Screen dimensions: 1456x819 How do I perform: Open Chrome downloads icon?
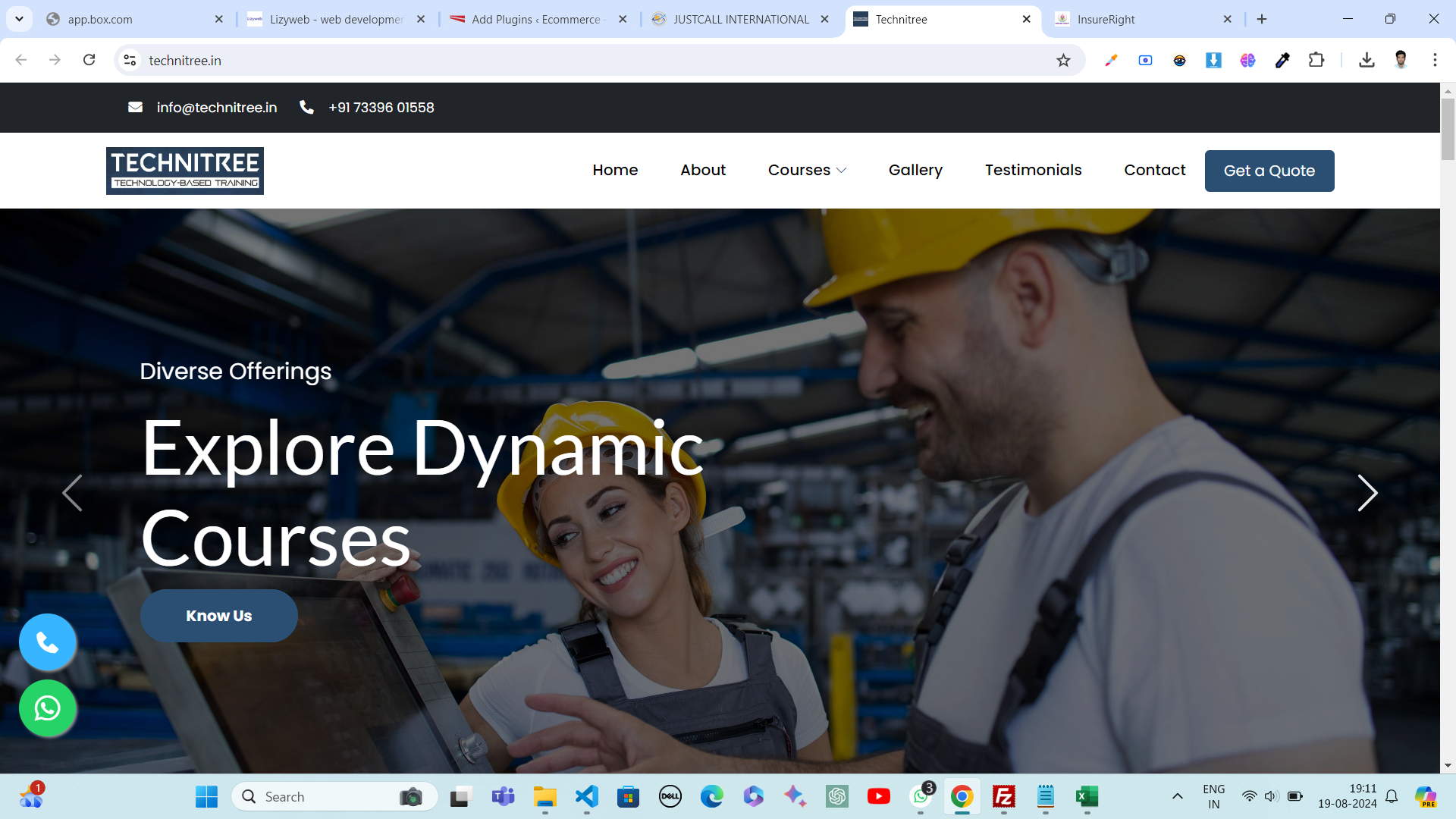1367,60
